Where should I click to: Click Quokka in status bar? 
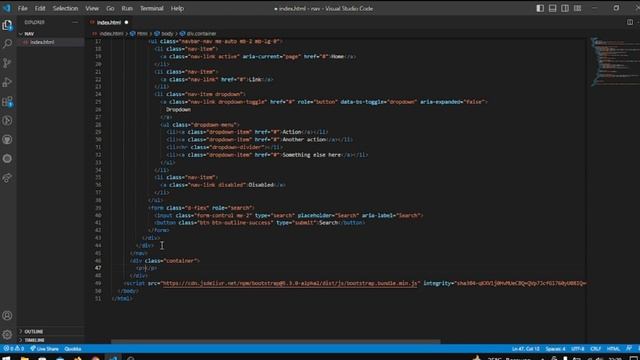pyautogui.click(x=73, y=349)
